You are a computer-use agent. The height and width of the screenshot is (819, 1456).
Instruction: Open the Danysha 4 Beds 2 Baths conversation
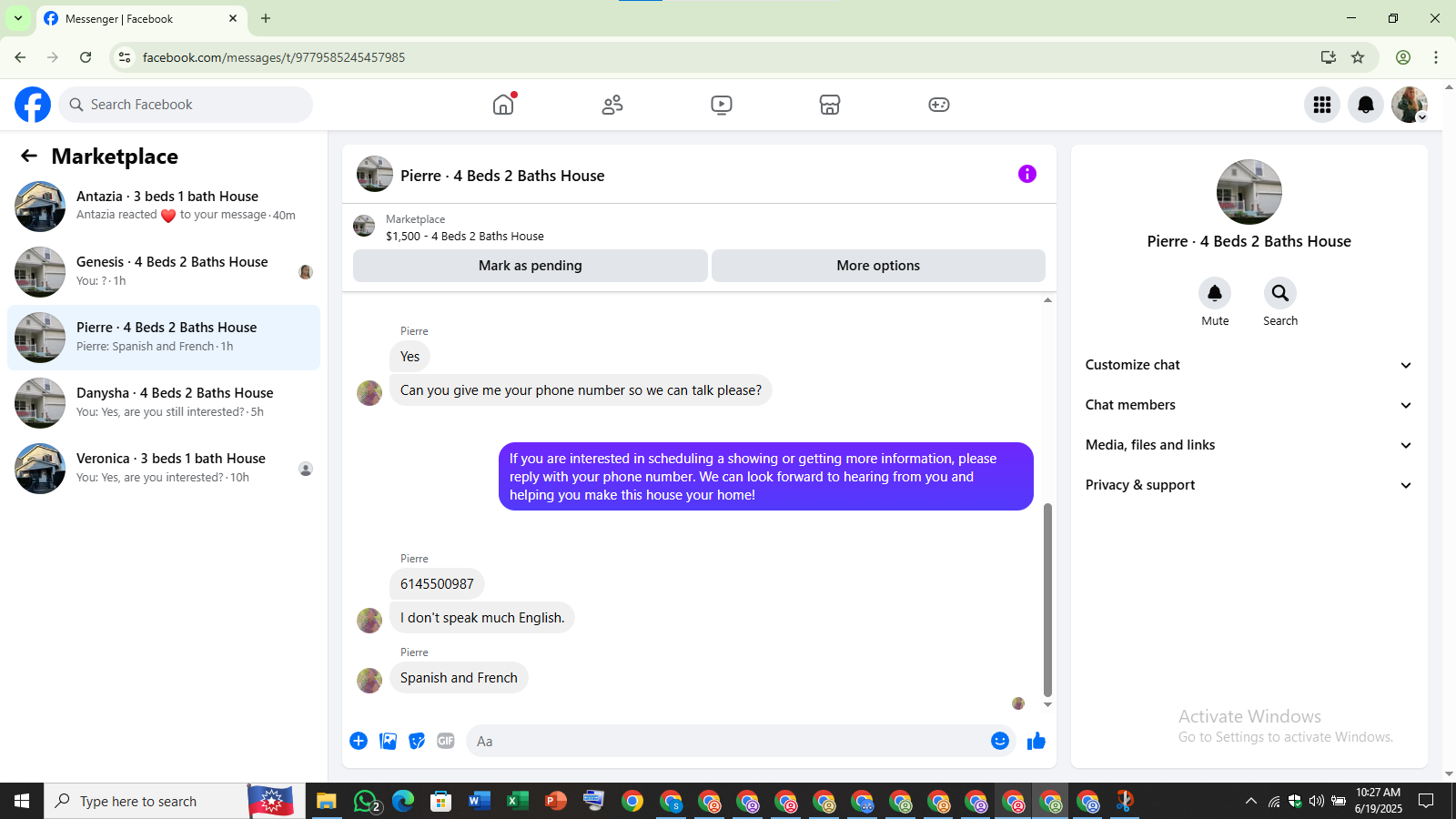coord(164,403)
